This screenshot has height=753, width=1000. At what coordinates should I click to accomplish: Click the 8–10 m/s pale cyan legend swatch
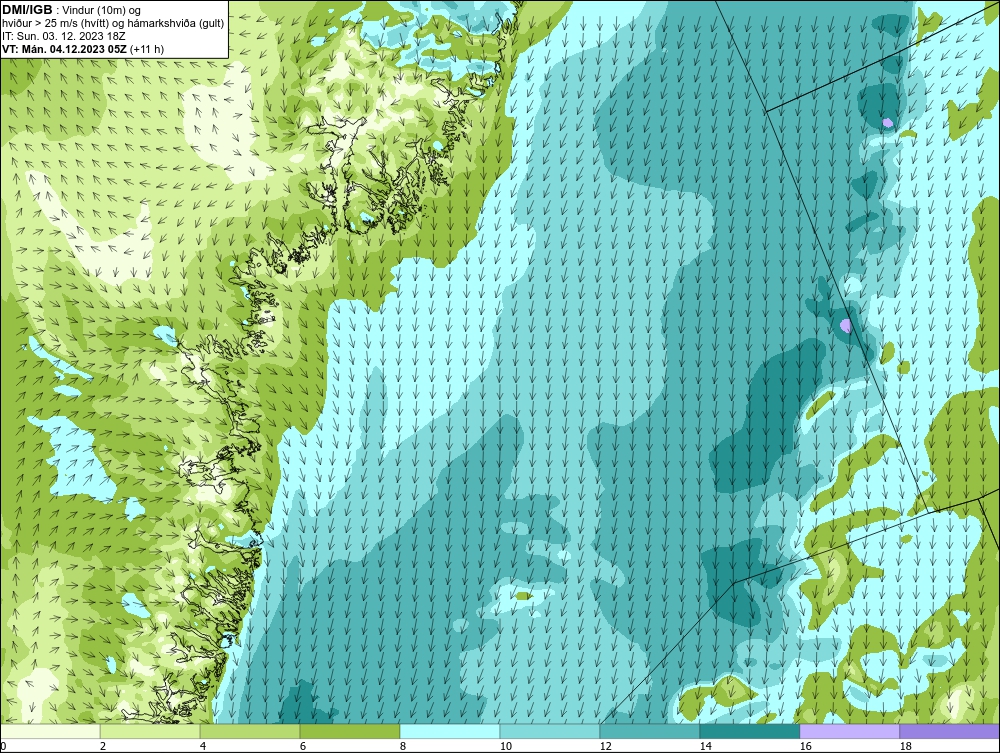coord(450,731)
